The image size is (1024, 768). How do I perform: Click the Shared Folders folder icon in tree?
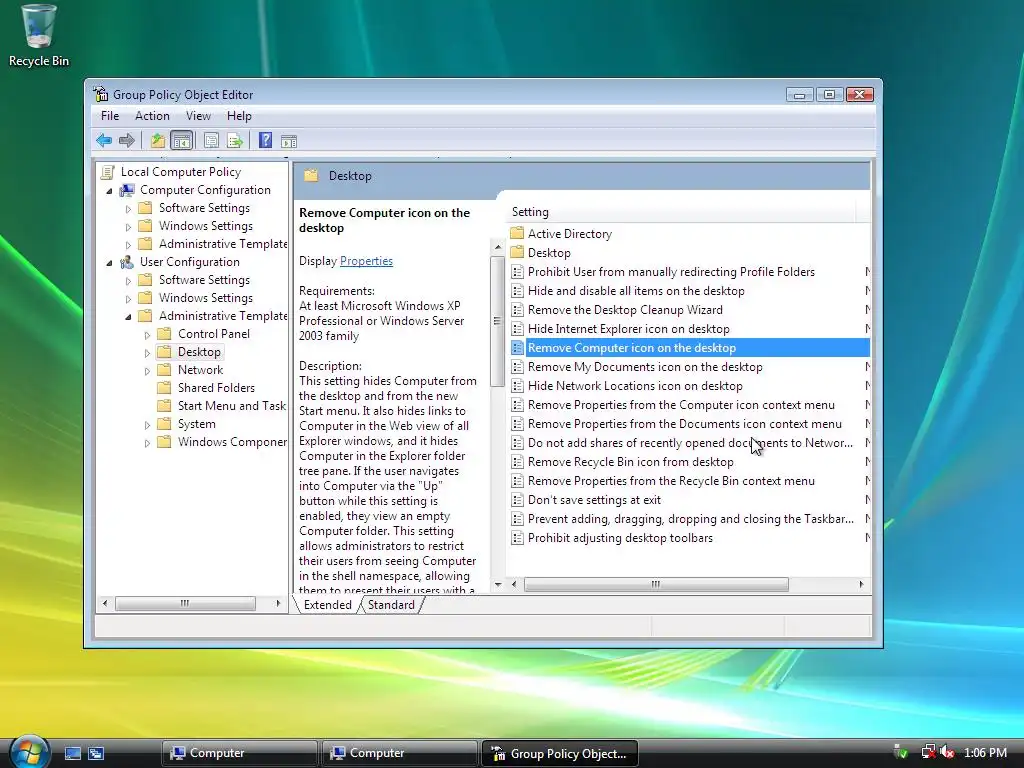[165, 388]
